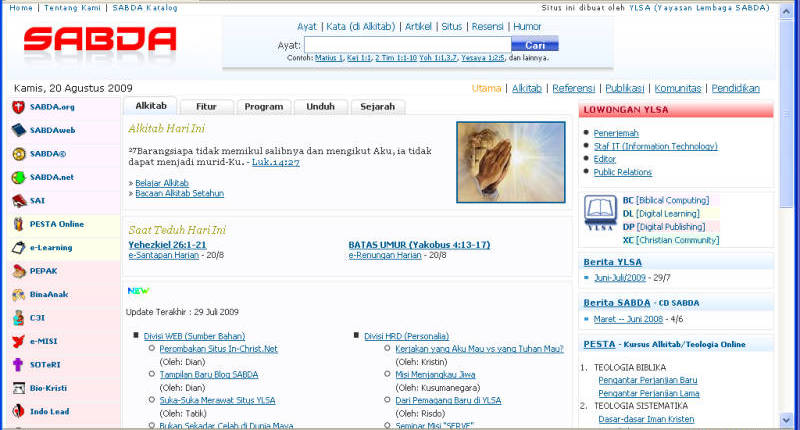This screenshot has width=800, height=430.
Task: Open Perombakan Situs In-Christ.Net link
Action: pyautogui.click(x=218, y=349)
